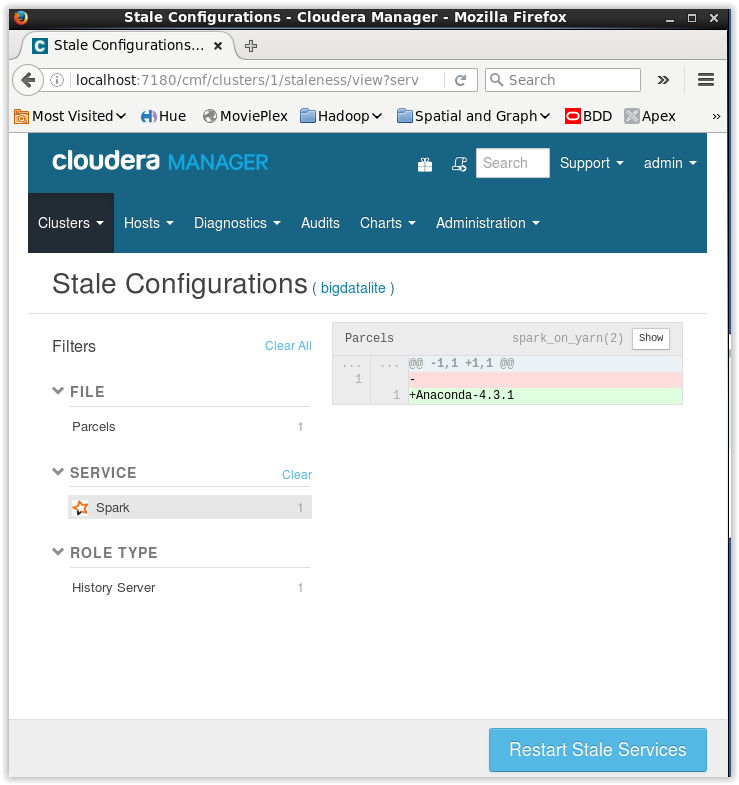Open the Charts menu
Viewport: 739px width, 785px height.
click(x=388, y=223)
